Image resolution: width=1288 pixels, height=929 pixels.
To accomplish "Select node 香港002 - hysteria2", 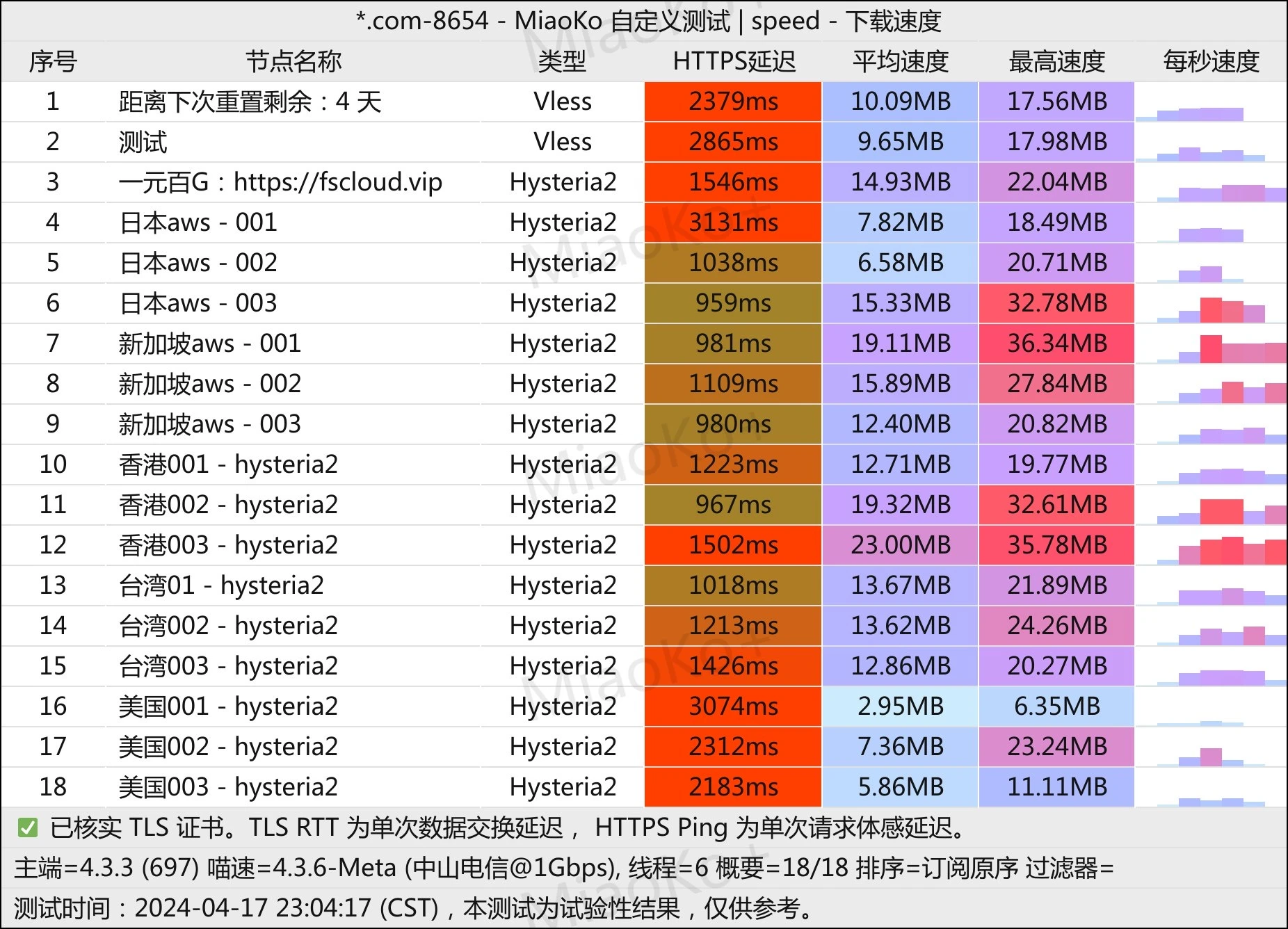I will click(x=228, y=505).
